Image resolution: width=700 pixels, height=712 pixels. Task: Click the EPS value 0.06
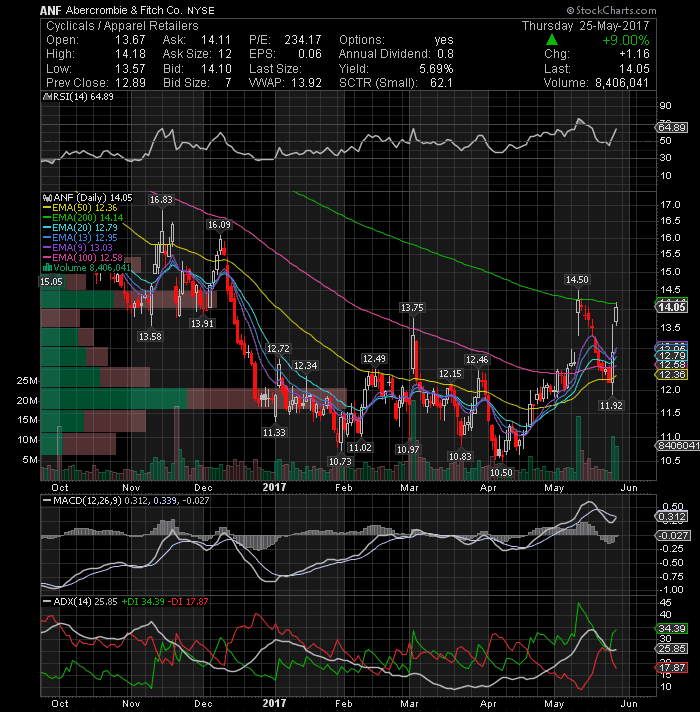(310, 54)
